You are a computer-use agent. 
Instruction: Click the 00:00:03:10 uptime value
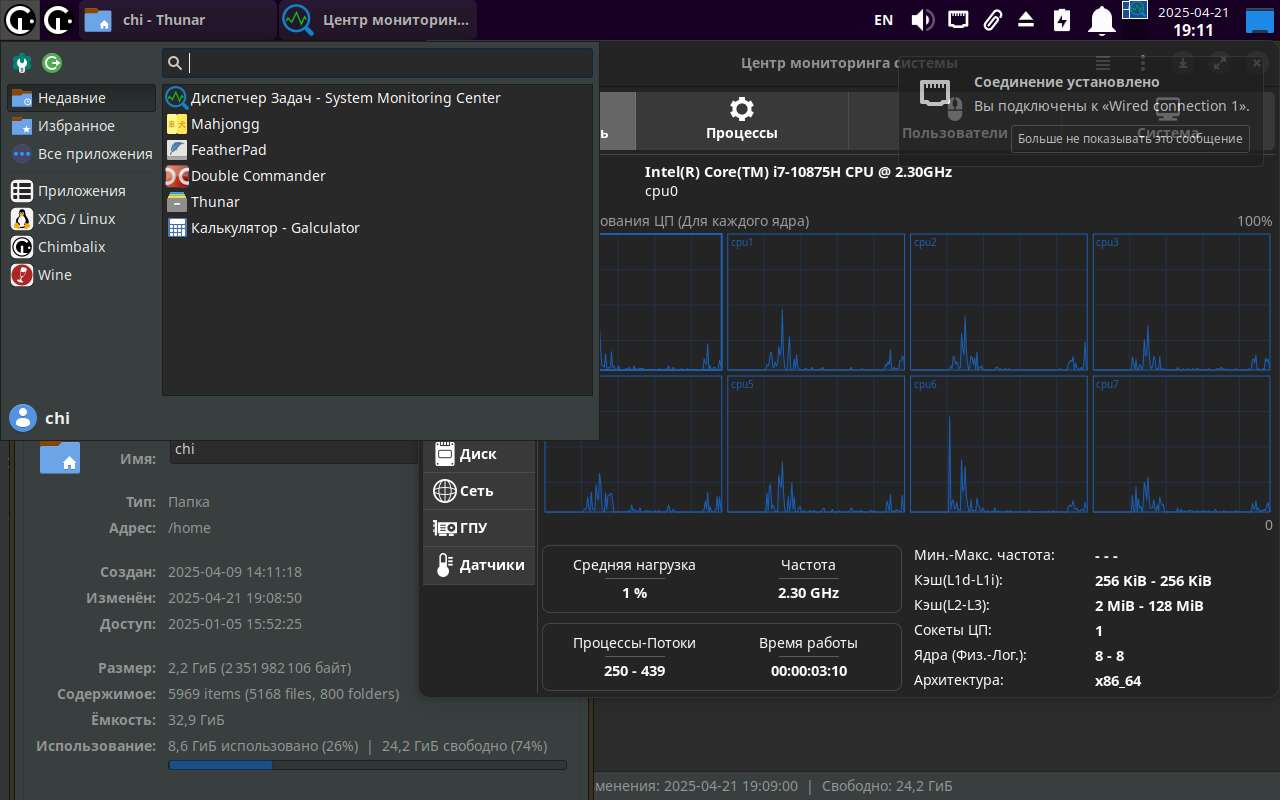[808, 671]
